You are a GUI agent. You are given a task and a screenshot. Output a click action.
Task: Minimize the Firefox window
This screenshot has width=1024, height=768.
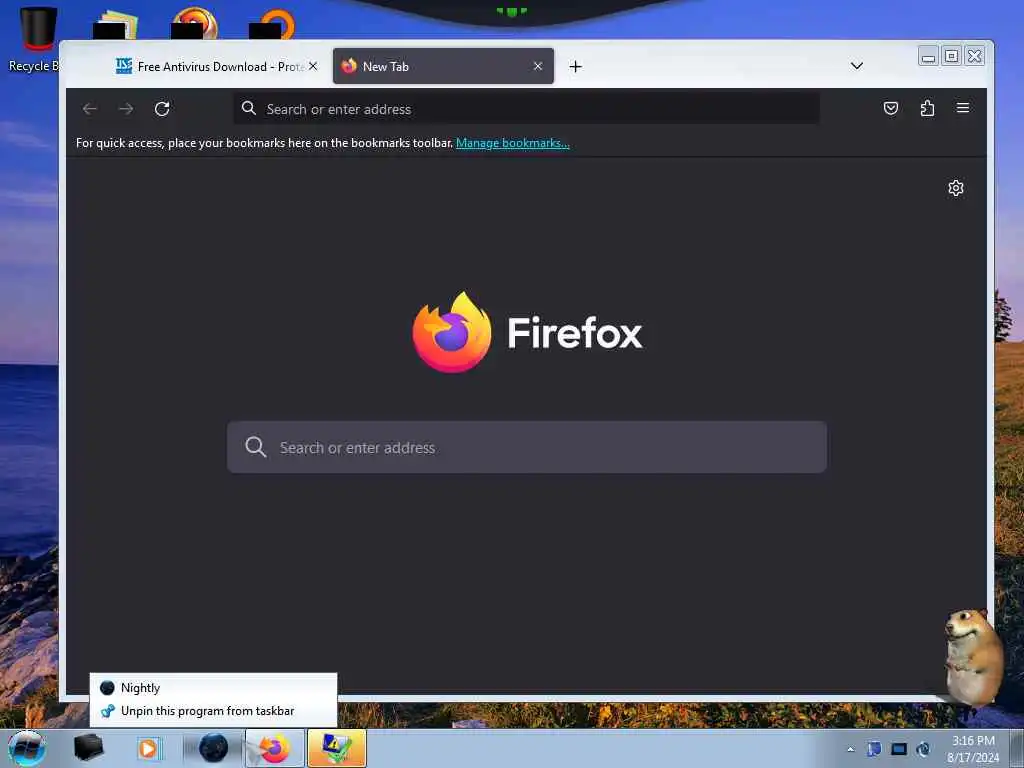pyautogui.click(x=927, y=56)
